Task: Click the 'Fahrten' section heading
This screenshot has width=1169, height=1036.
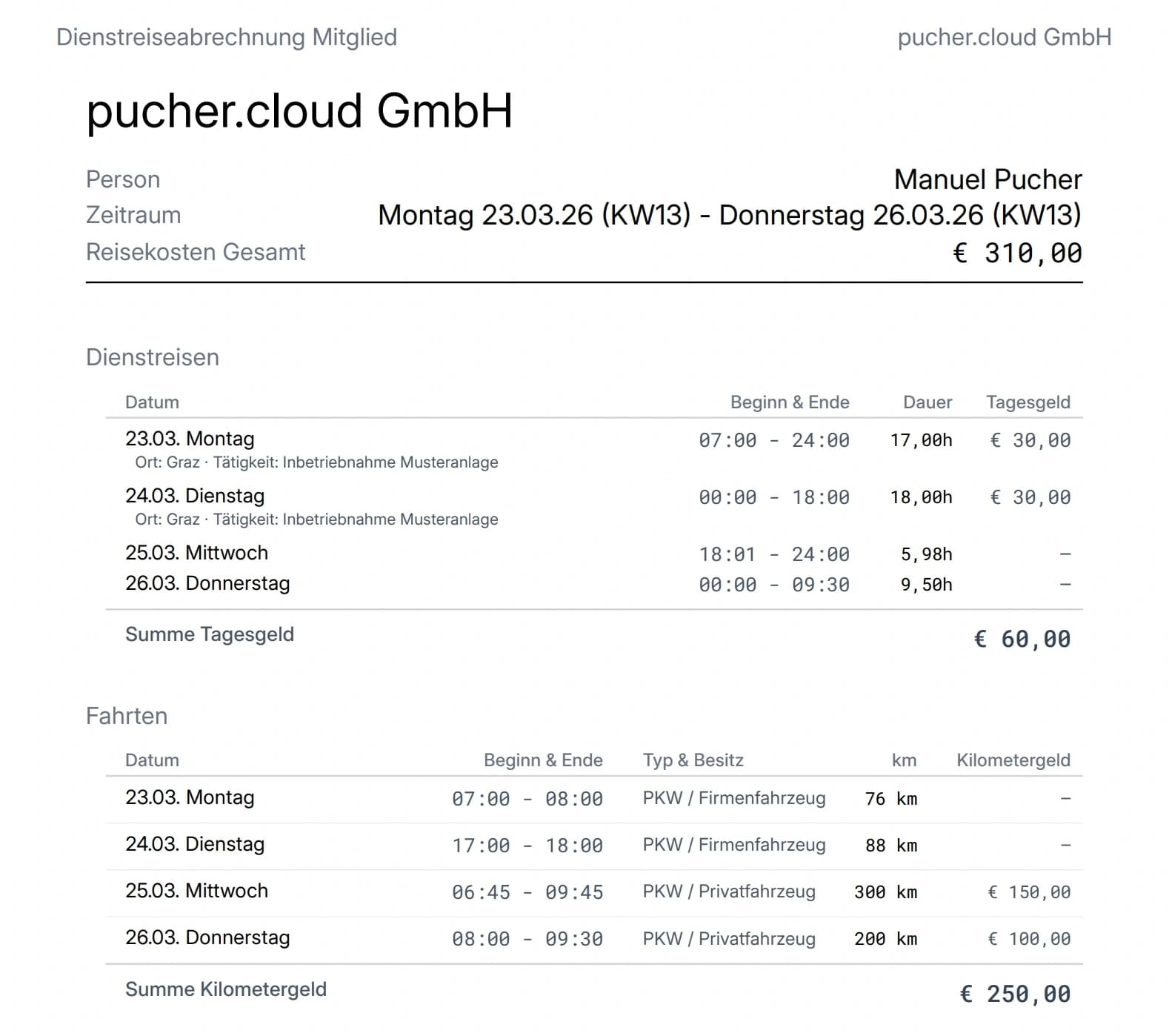Action: (x=127, y=716)
